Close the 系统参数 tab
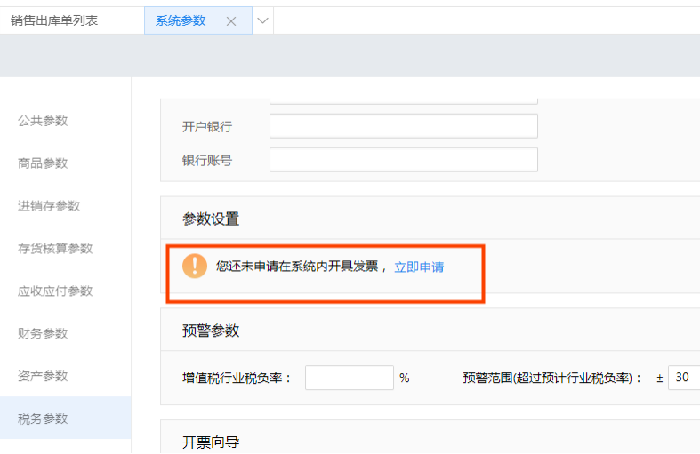Image resolution: width=700 pixels, height=454 pixels. (231, 21)
